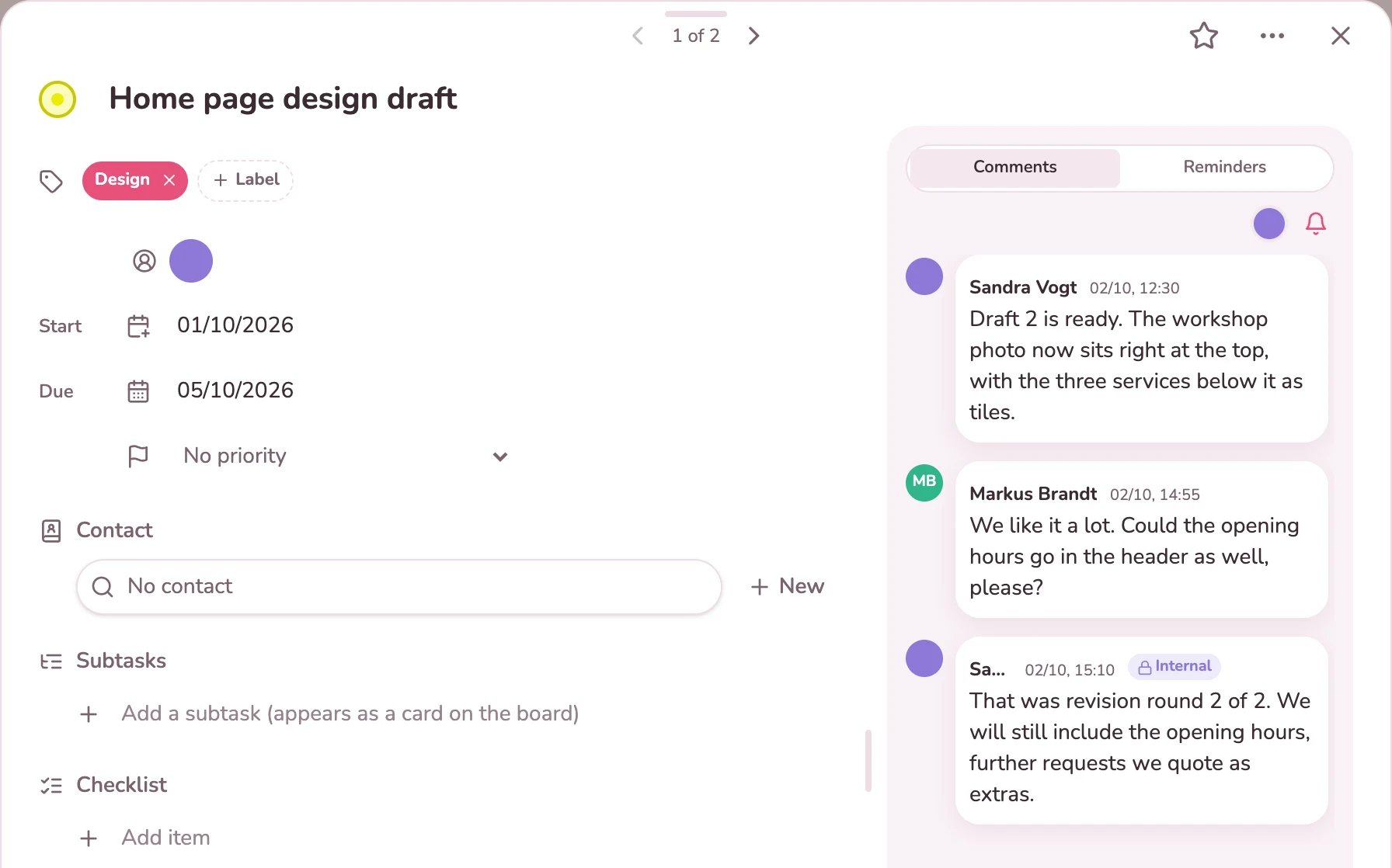
Task: Click the Add a subtask text field
Action: click(350, 713)
